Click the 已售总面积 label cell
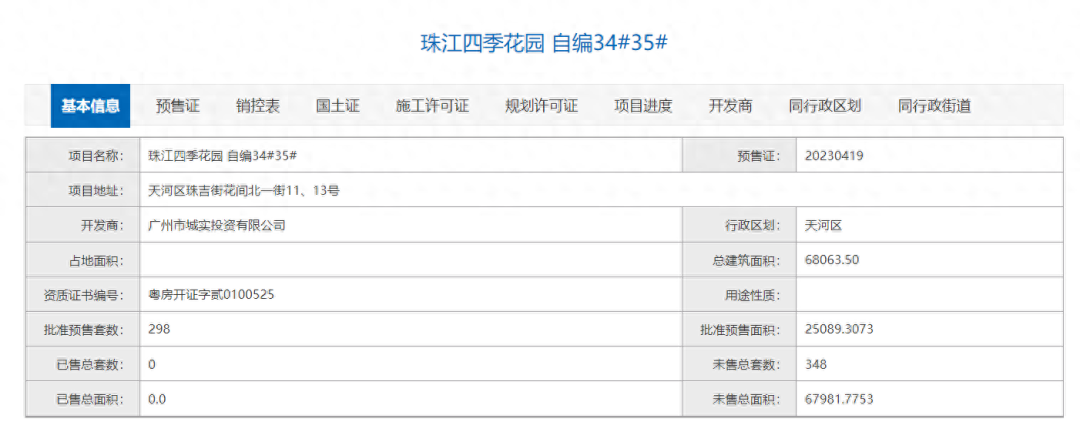The width and height of the screenshot is (1080, 422). click(x=83, y=399)
